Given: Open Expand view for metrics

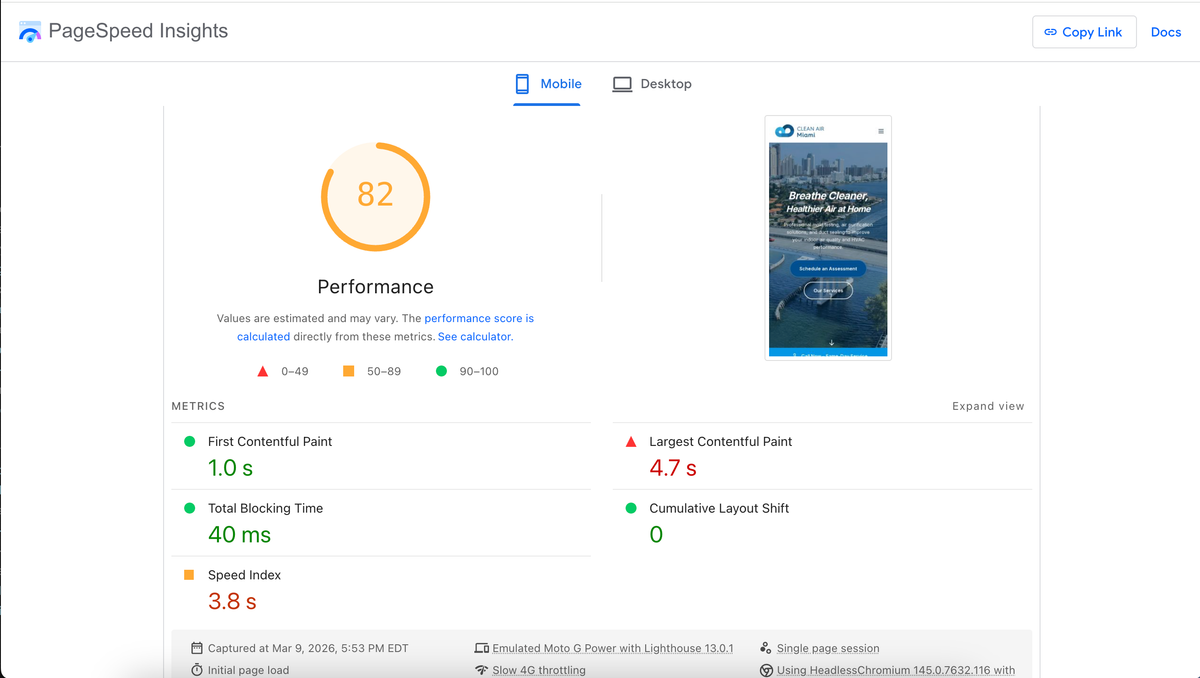Looking at the screenshot, I should point(988,406).
